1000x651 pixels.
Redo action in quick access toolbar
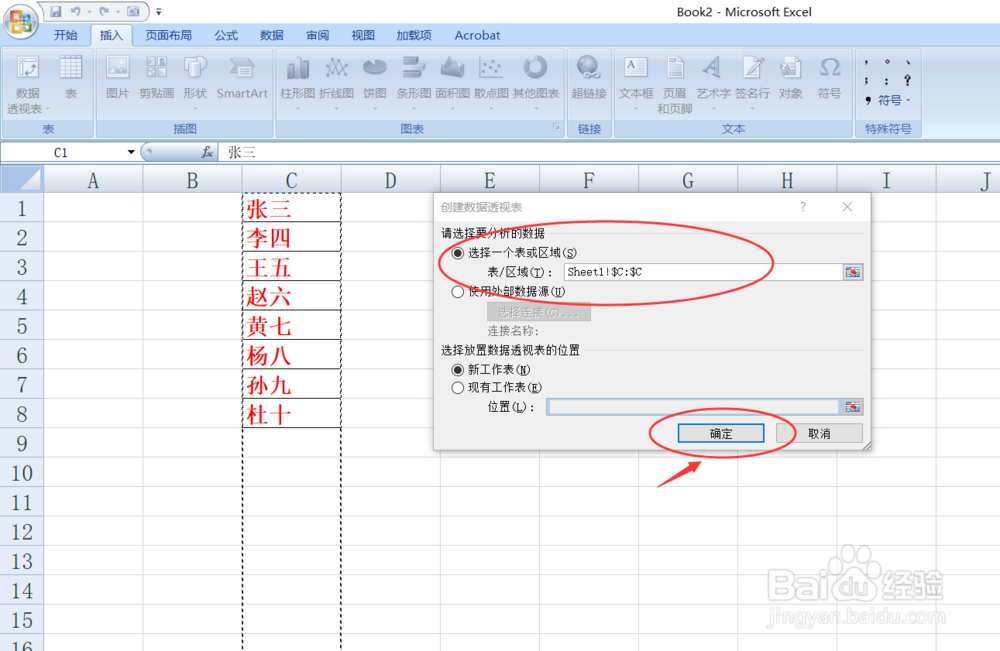104,11
